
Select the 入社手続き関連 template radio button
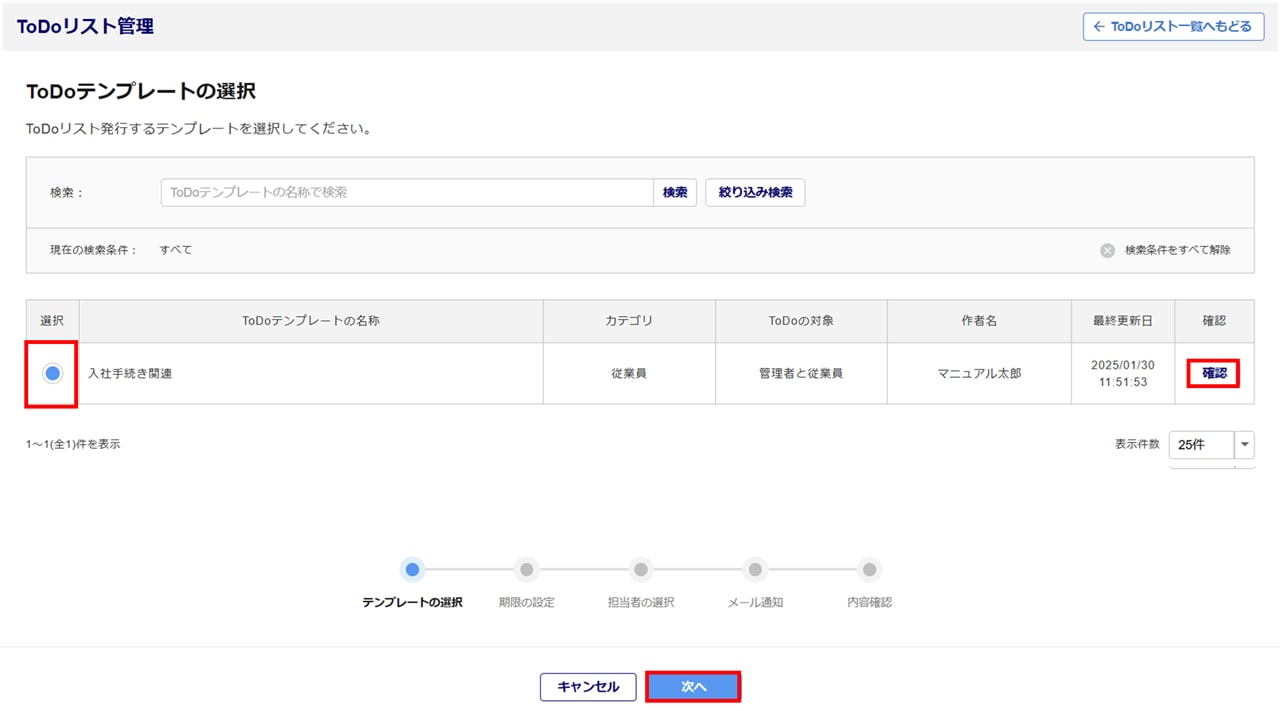[x=53, y=373]
